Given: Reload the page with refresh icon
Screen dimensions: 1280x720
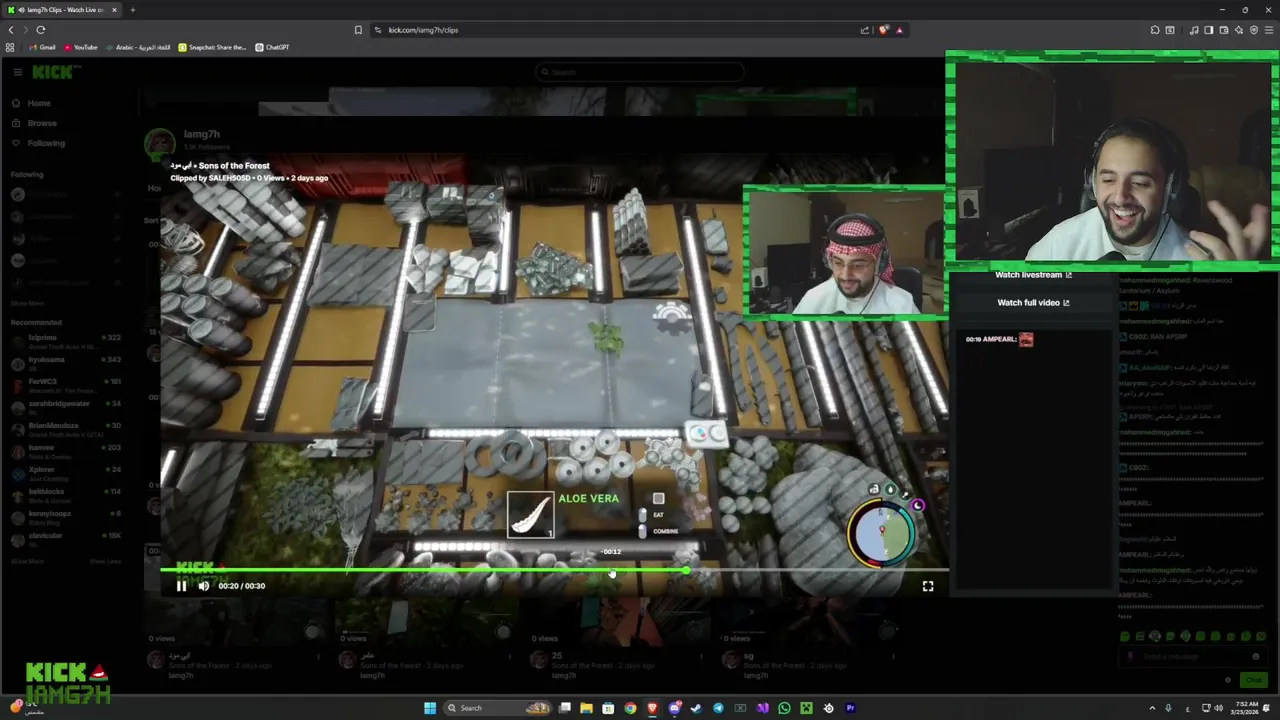Looking at the screenshot, I should [41, 30].
